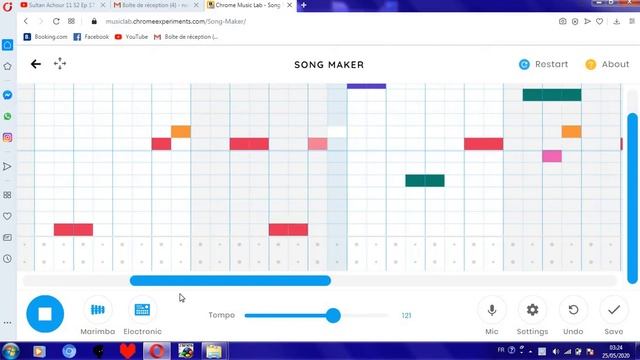Open browser downloads icon
This screenshot has height=360, width=640.
(x=616, y=21)
